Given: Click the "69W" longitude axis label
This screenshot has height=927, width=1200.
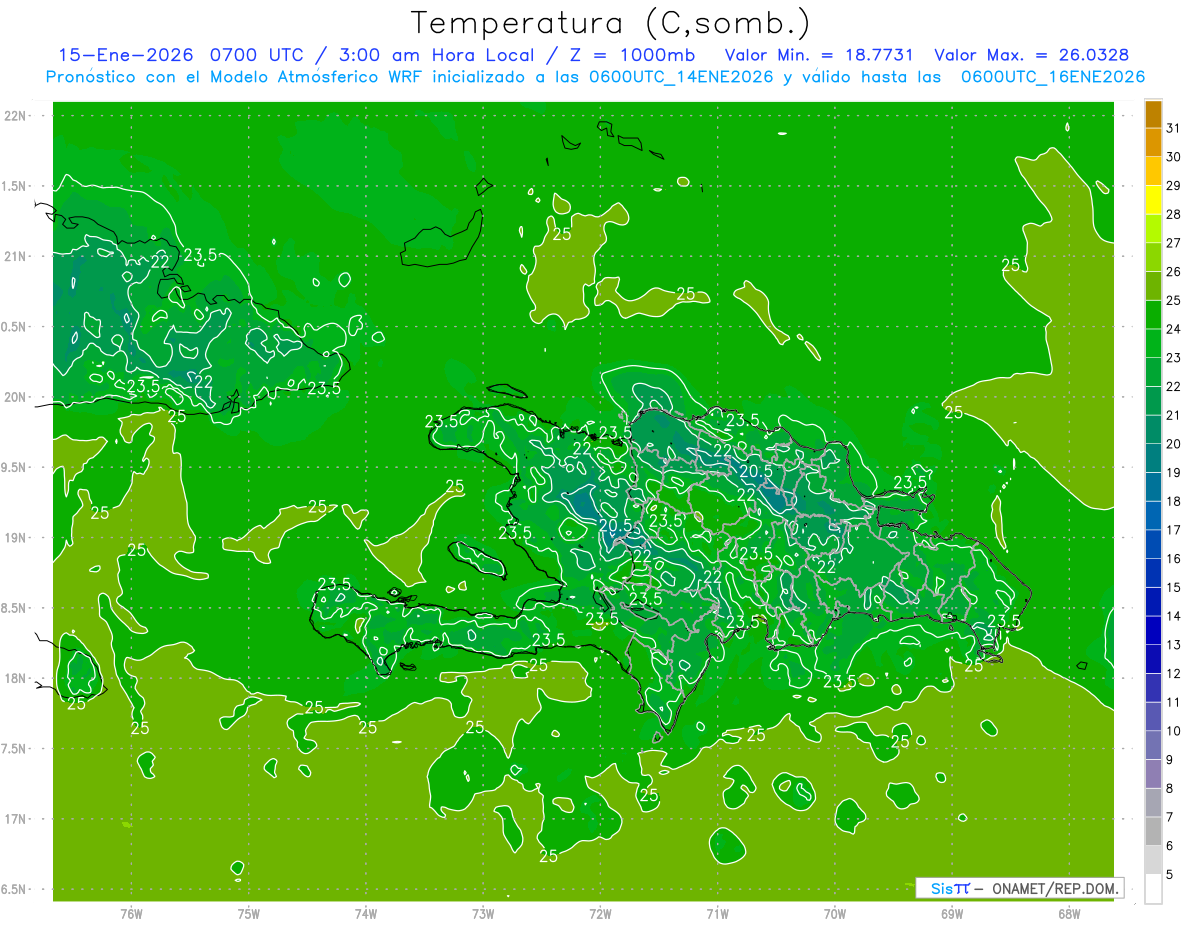Looking at the screenshot, I should coord(952,913).
